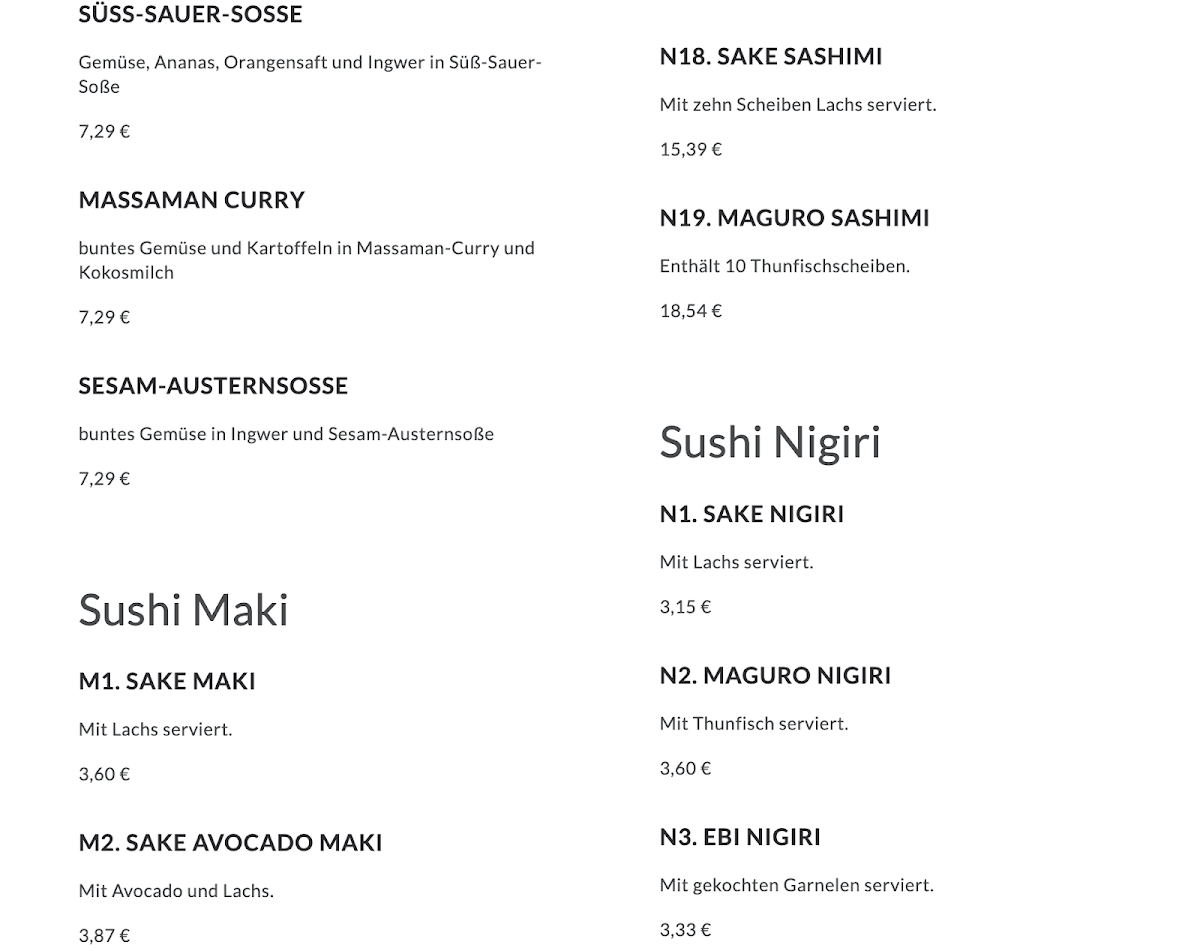Click the "Mit gekochten Garnelen serviert." text

pos(796,885)
